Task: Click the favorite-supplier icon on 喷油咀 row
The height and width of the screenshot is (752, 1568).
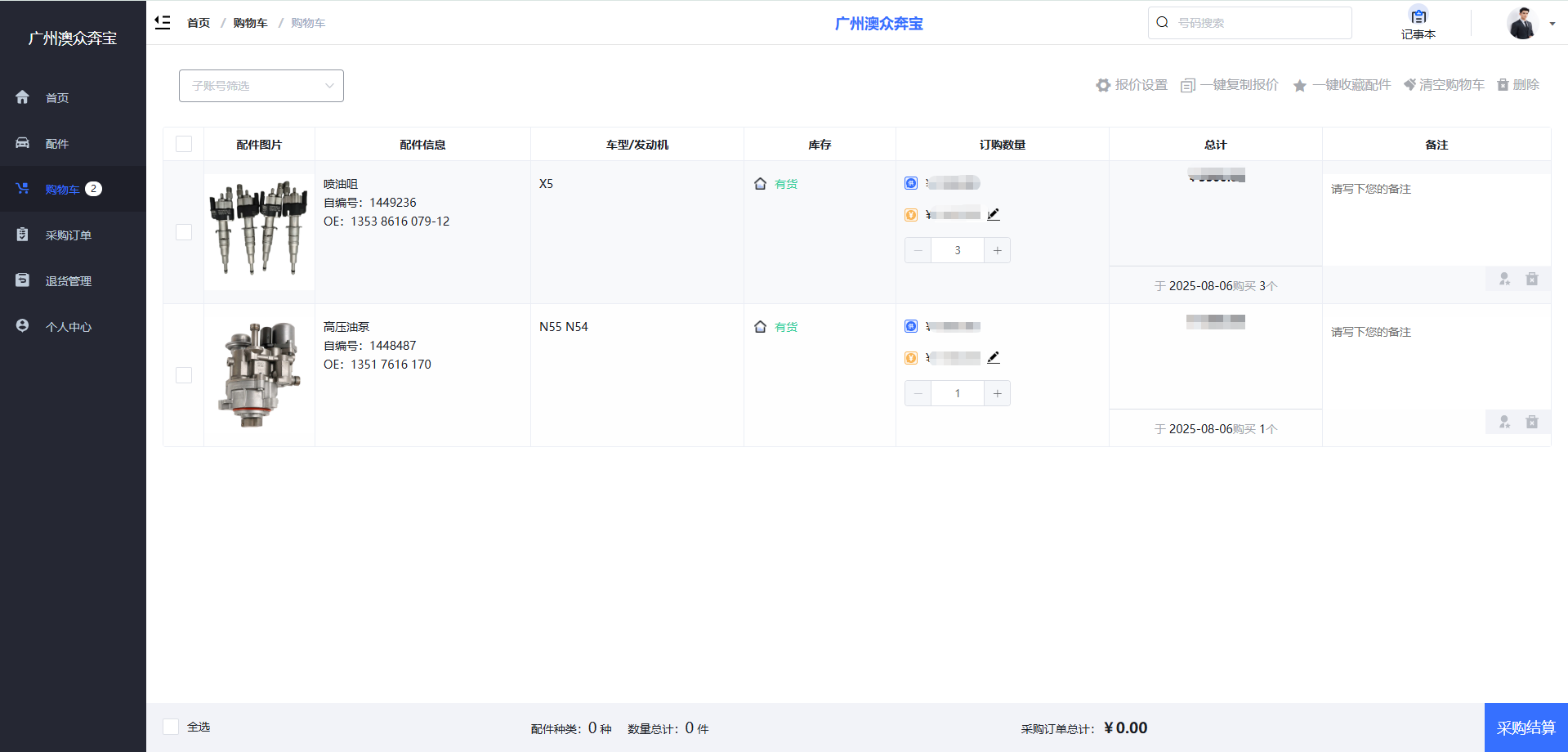Action: (1504, 279)
